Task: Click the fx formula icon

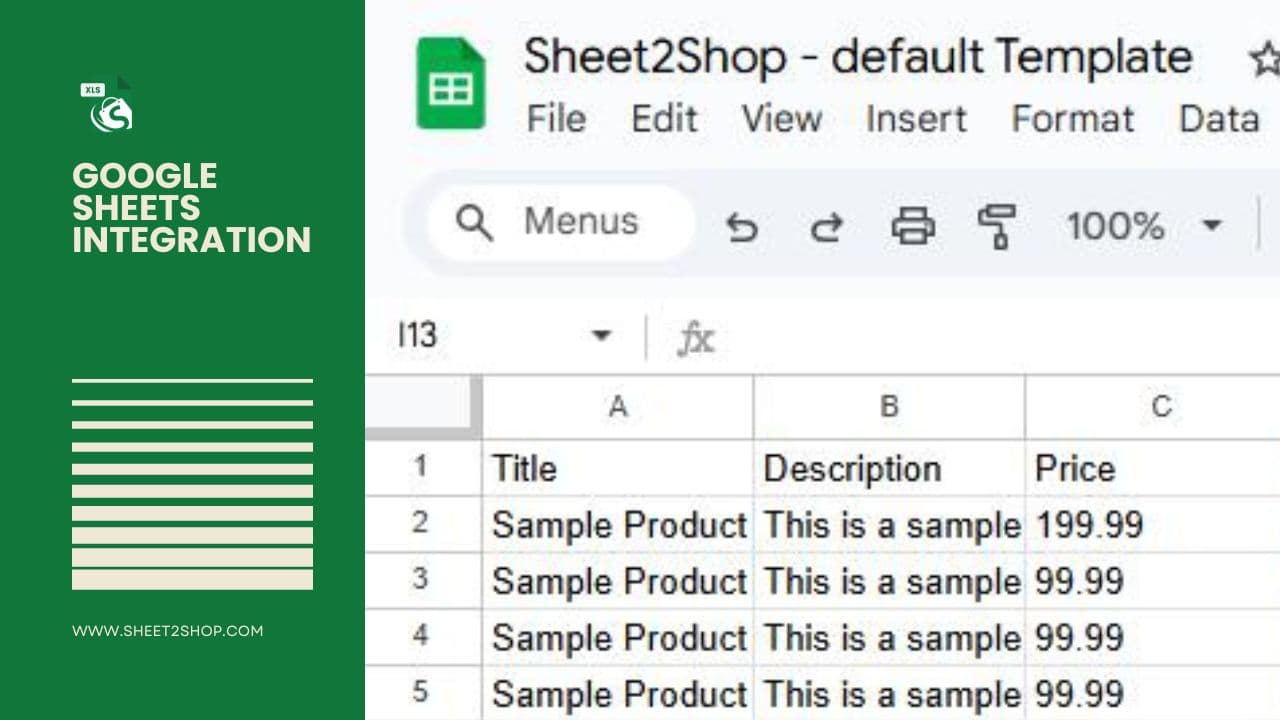Action: [x=696, y=338]
